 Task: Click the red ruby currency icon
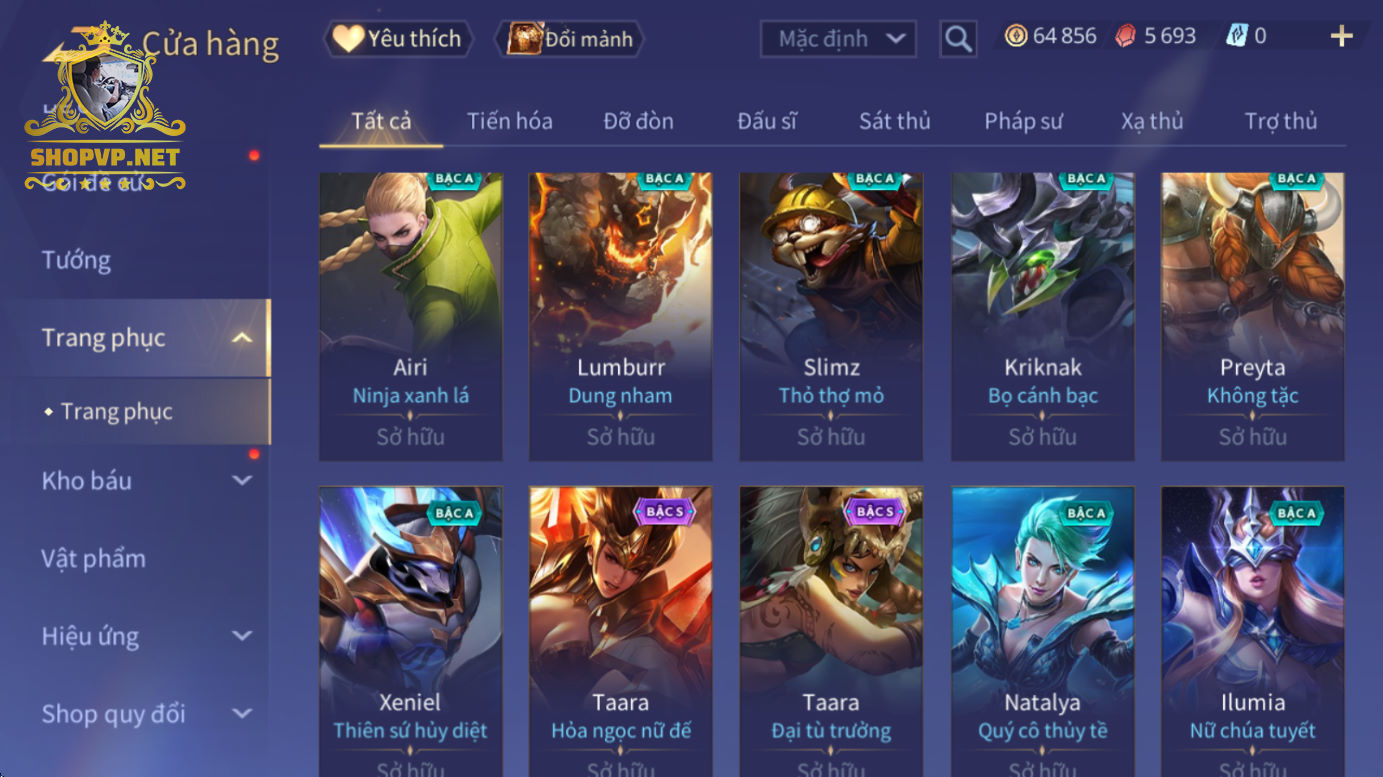coord(1126,36)
